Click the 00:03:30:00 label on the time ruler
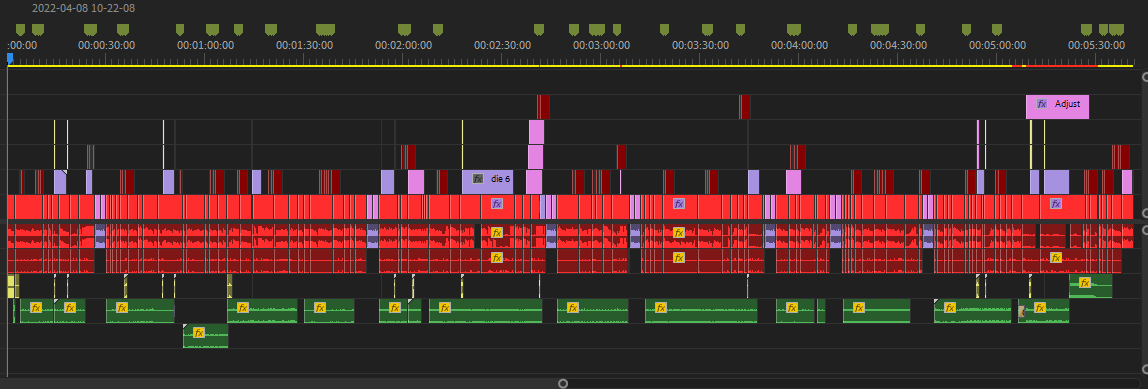 (x=701, y=45)
